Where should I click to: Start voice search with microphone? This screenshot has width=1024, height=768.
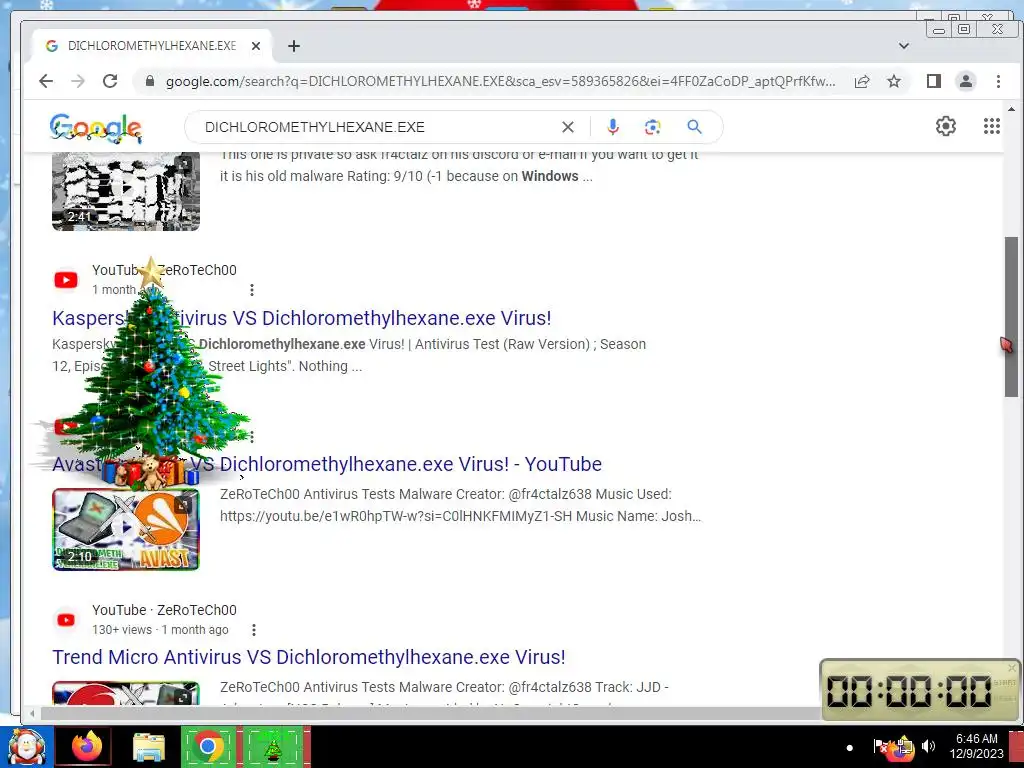coord(613,127)
